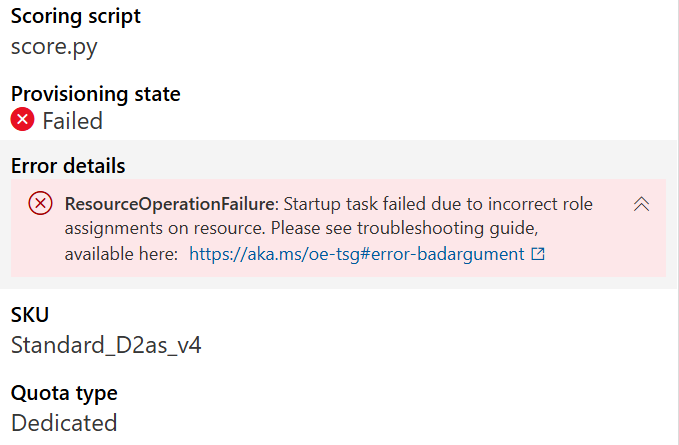Click the external link icon after troubleshooting URL
This screenshot has width=679, height=445.
point(538,255)
